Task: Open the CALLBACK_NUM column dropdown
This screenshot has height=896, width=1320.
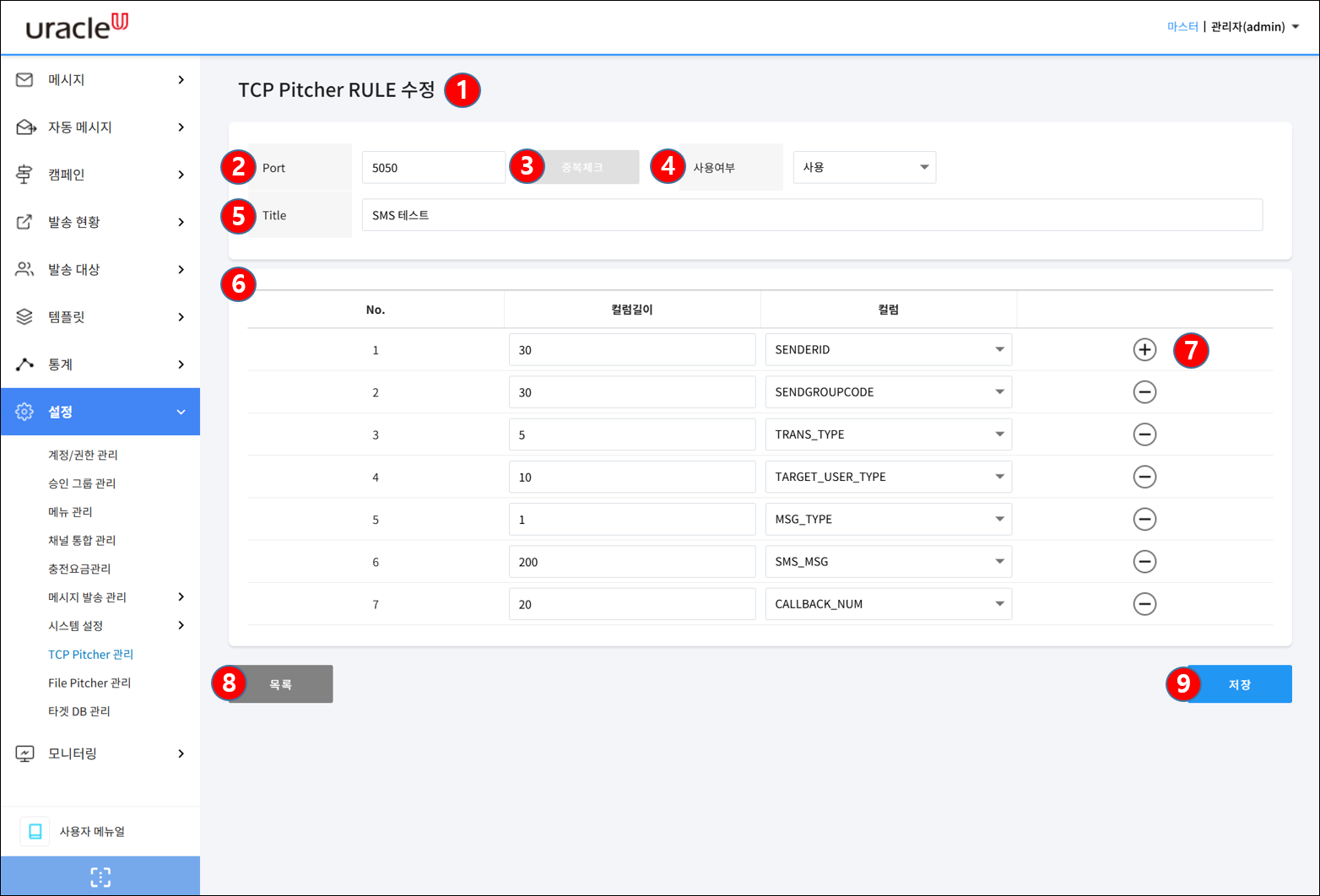Action: pyautogui.click(x=888, y=604)
